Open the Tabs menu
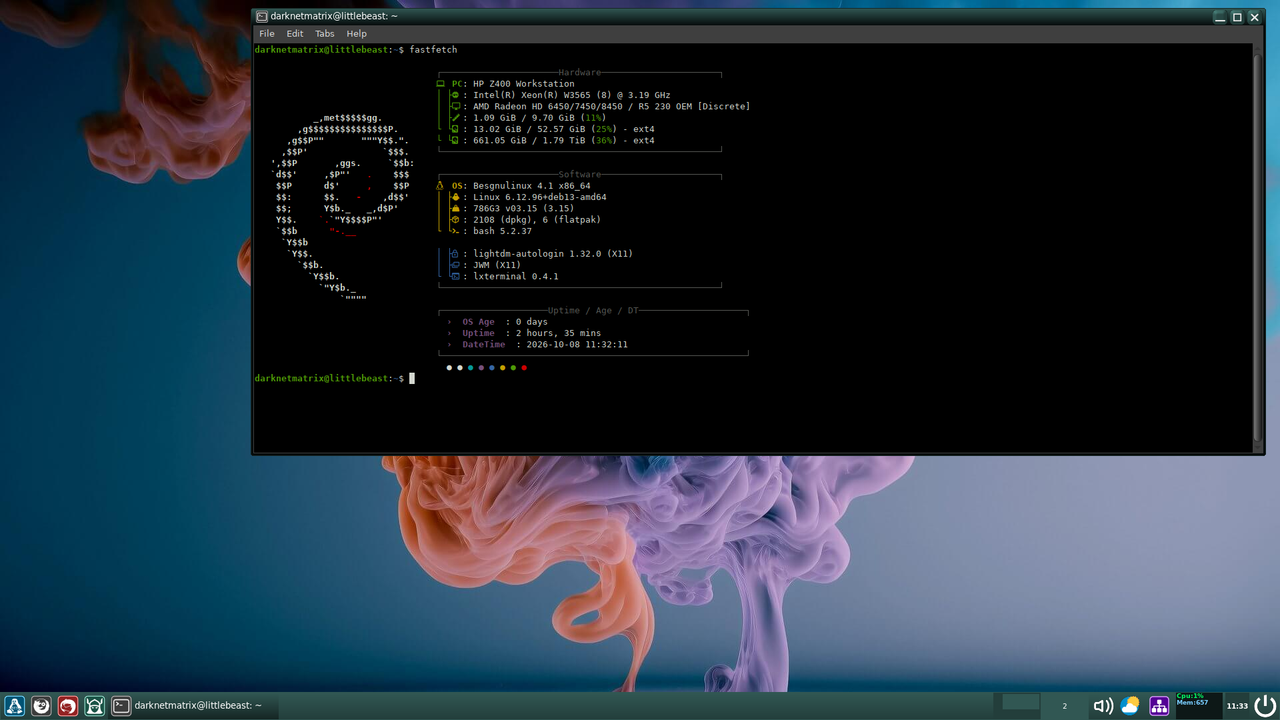This screenshot has width=1280, height=720. (325, 33)
